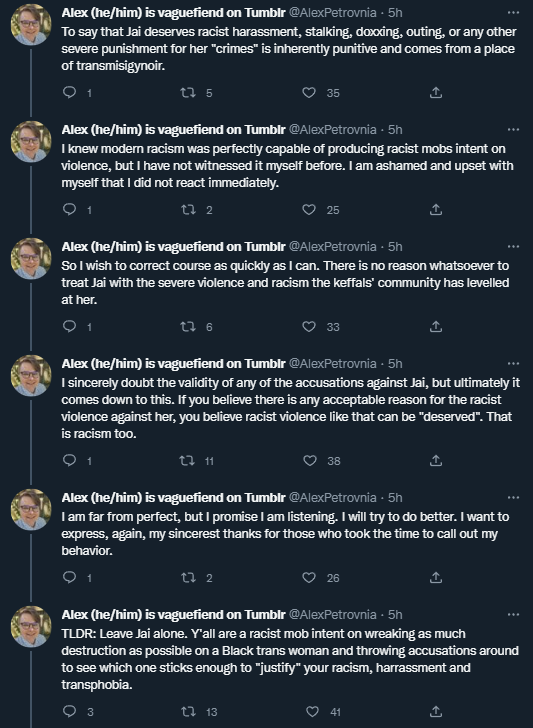The image size is (533, 728).
Task: Reply to TLDR tweet with 3 replies
Action: 69,711
